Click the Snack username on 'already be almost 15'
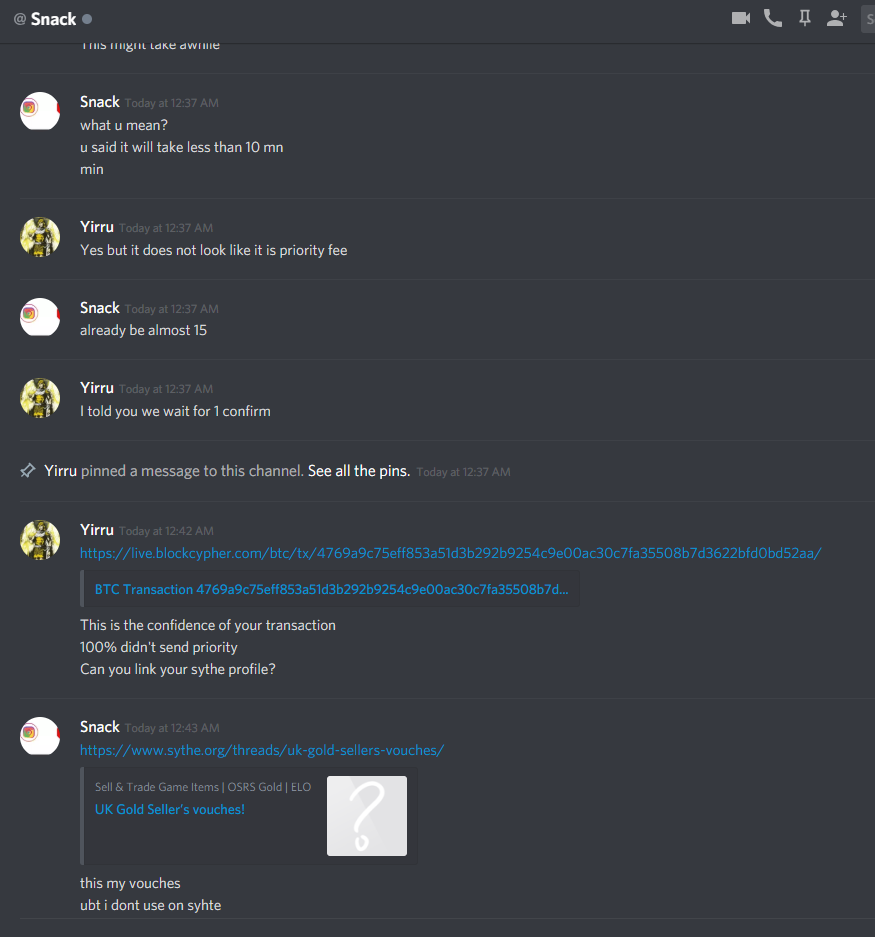This screenshot has width=875, height=937. tap(100, 308)
